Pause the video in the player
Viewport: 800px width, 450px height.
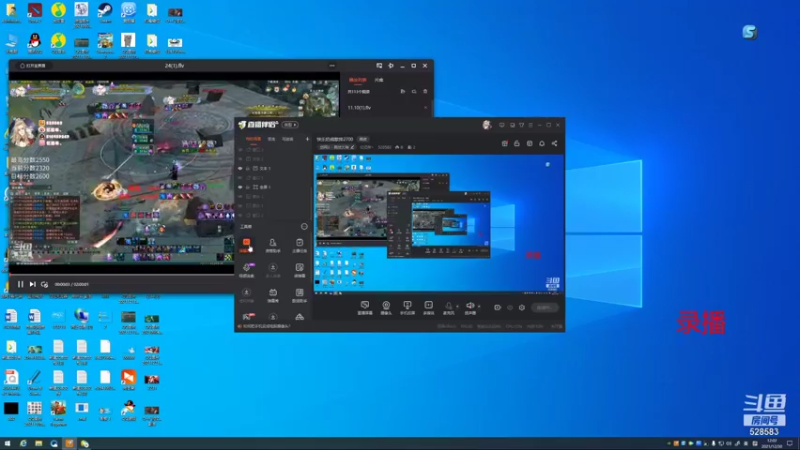(20, 284)
